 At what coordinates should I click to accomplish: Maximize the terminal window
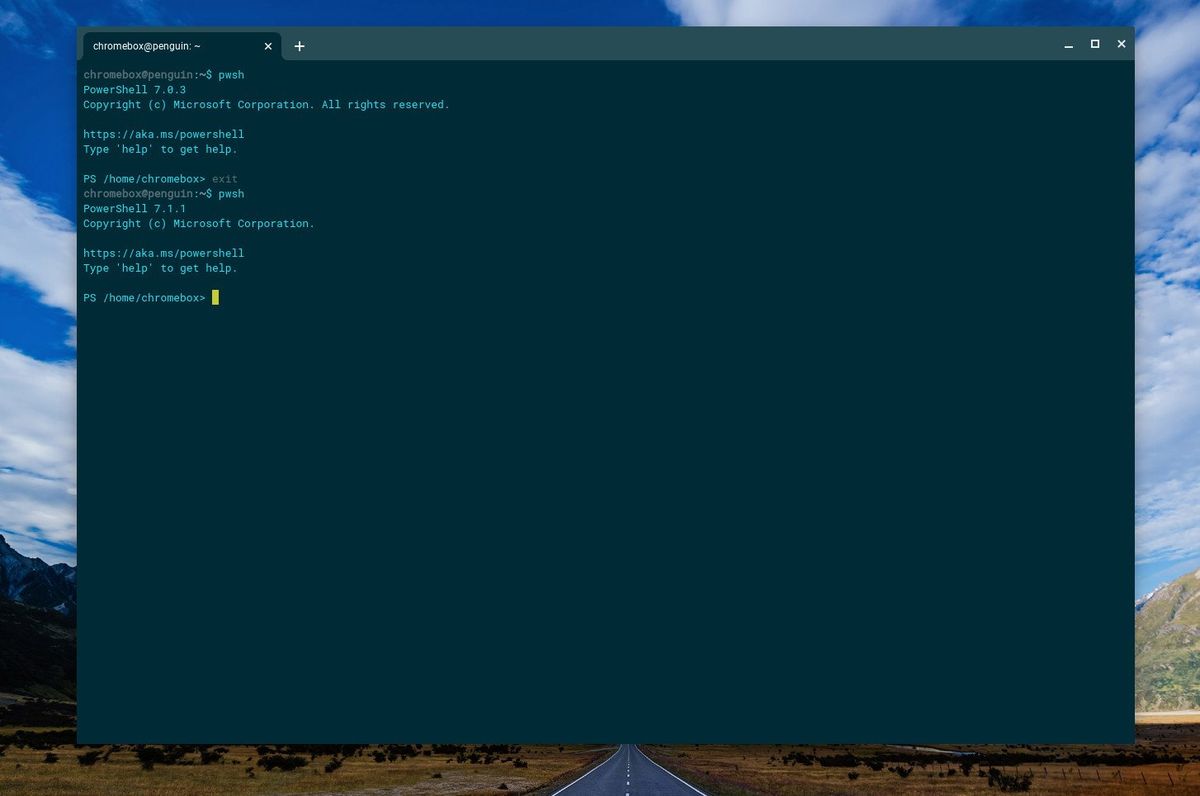pos(1095,44)
